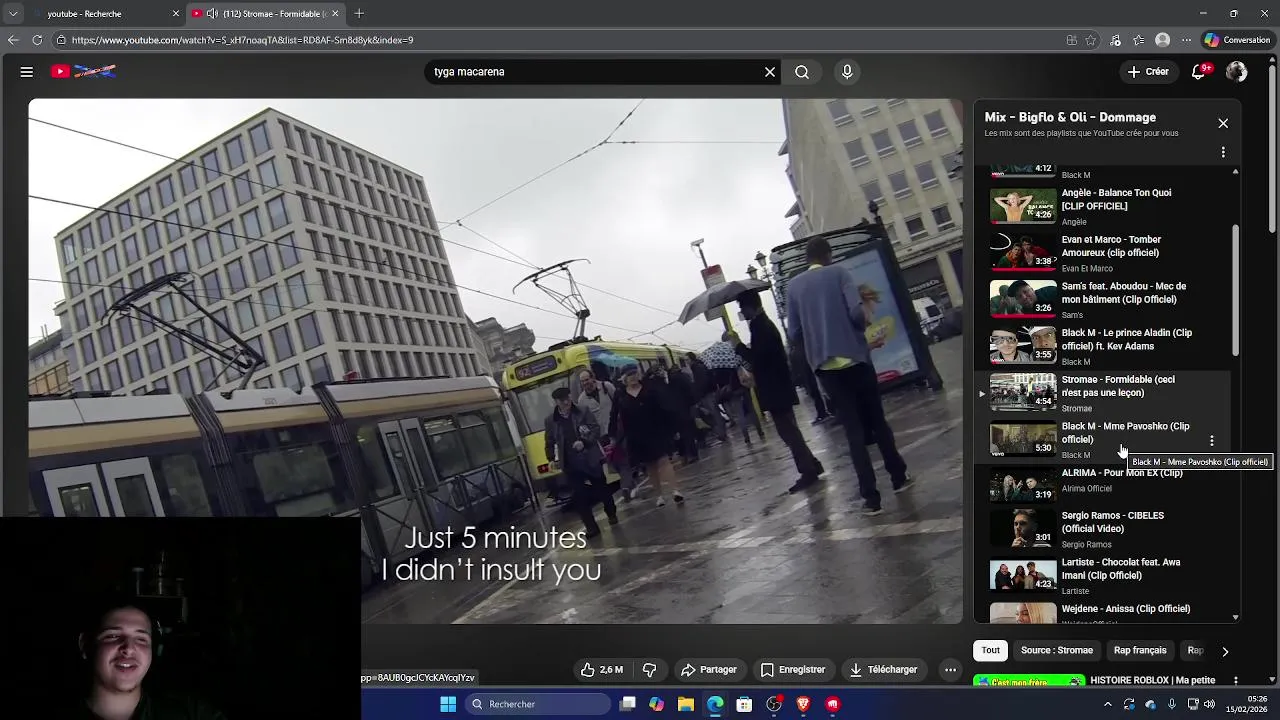Screen dimensions: 1280x720
Task: Open Task View from the taskbar
Action: tap(628, 704)
